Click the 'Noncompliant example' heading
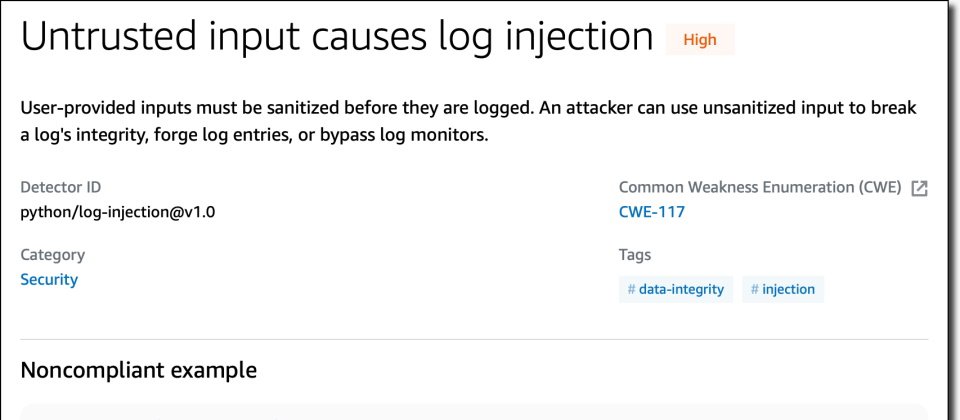 138,371
